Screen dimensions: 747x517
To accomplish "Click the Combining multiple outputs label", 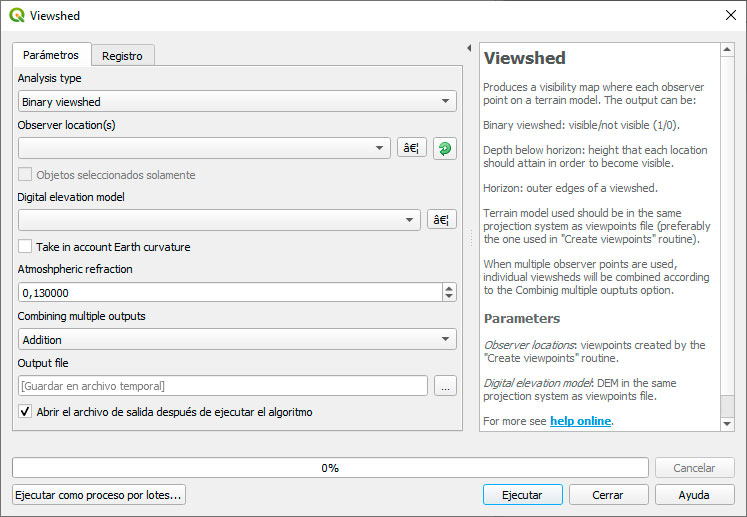I will (81, 316).
